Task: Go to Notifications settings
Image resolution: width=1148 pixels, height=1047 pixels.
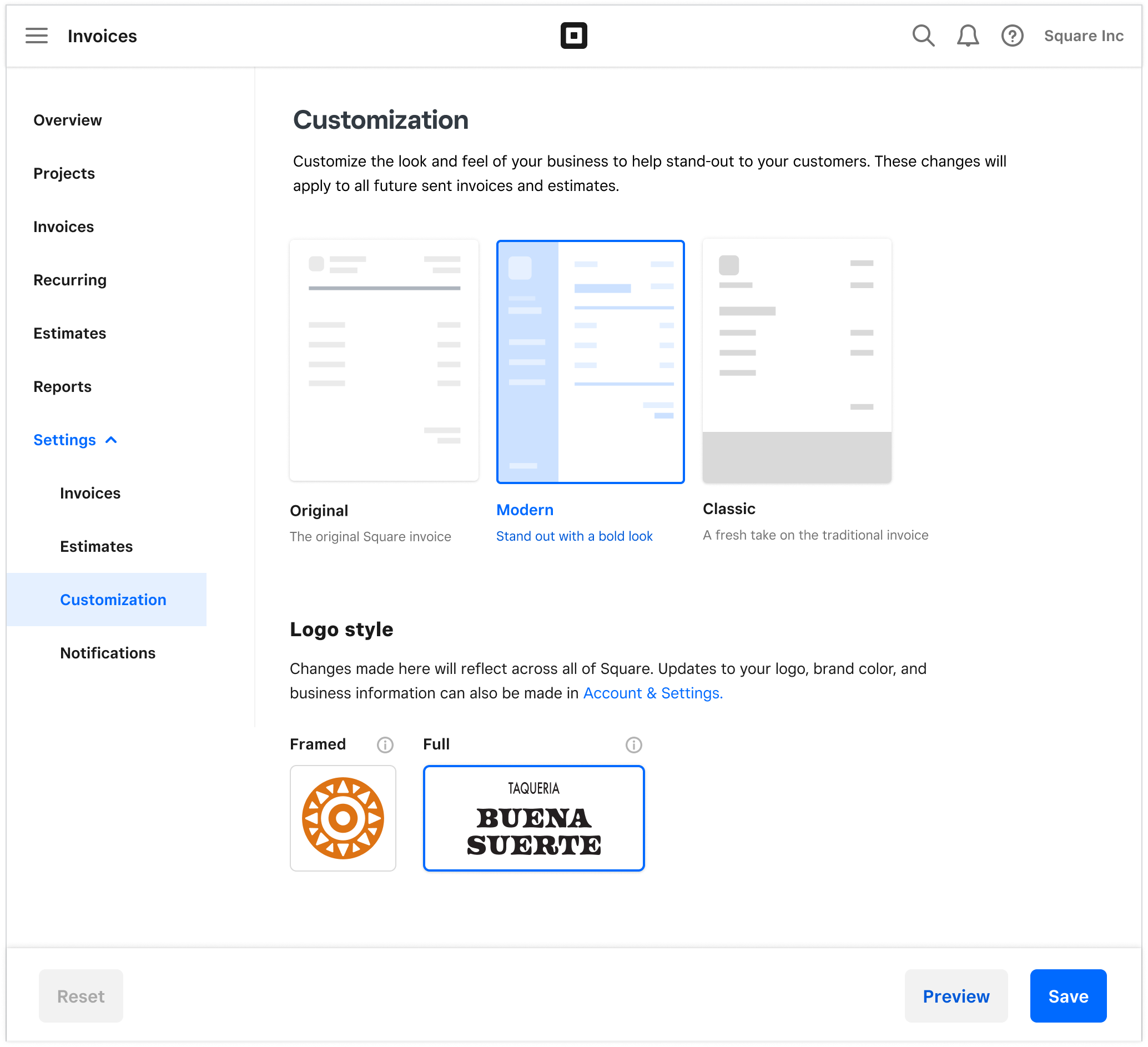Action: tap(108, 652)
